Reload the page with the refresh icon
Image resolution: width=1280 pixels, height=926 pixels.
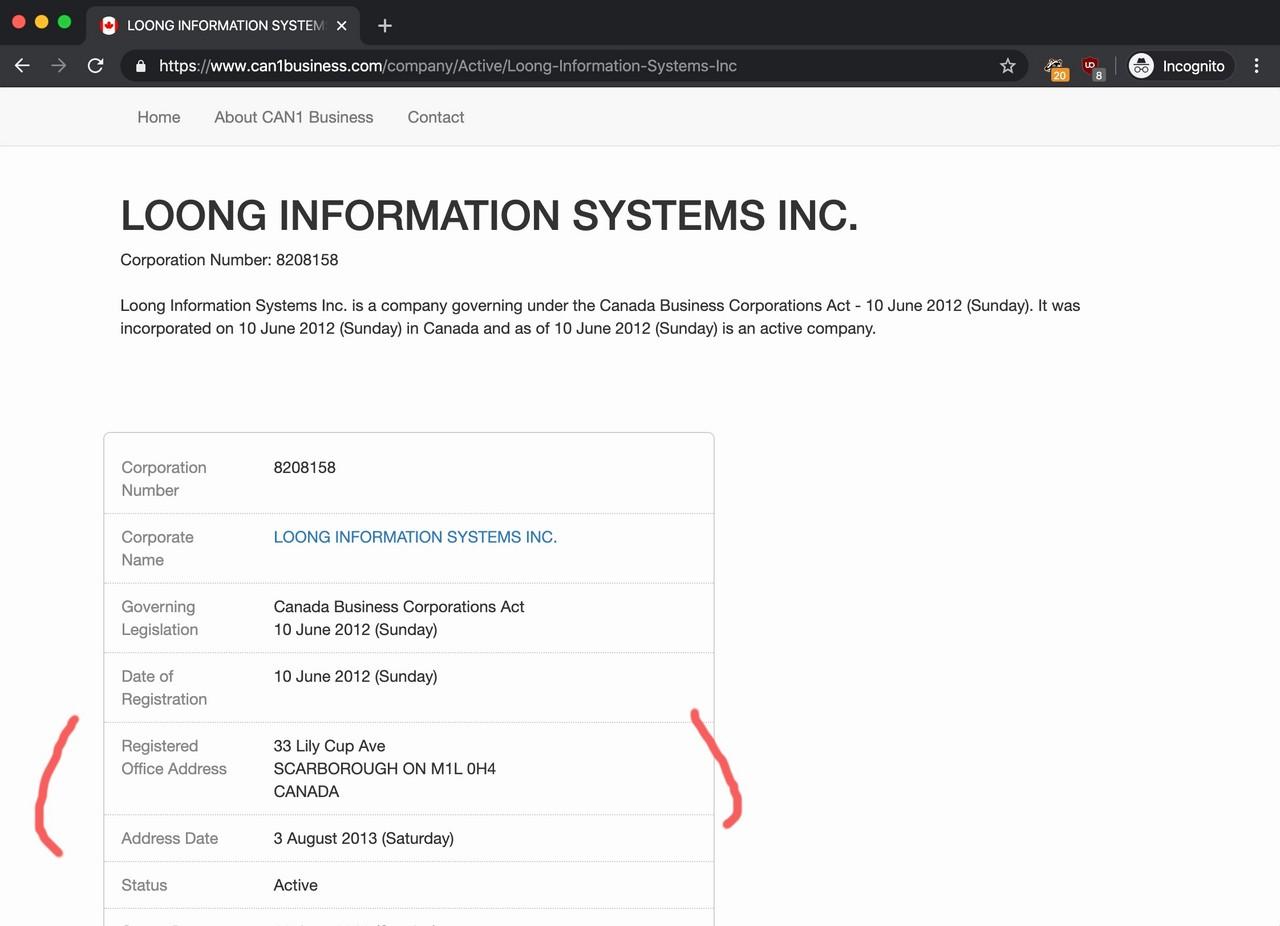tap(95, 66)
